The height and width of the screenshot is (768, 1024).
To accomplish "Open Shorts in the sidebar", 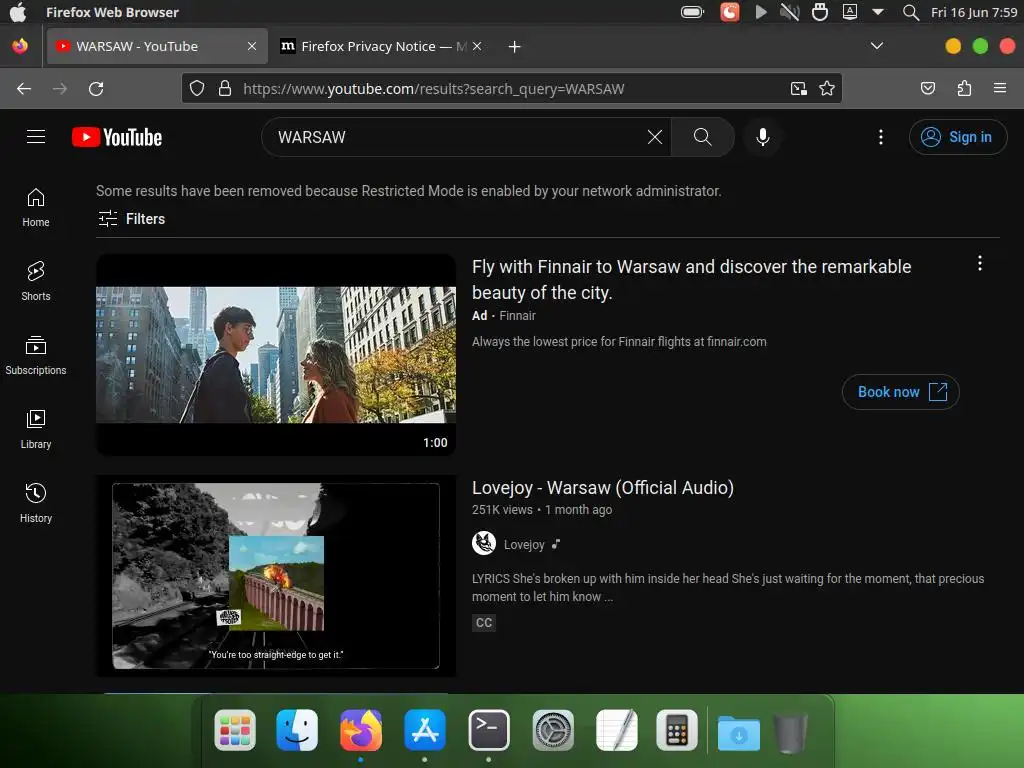I will pos(36,281).
